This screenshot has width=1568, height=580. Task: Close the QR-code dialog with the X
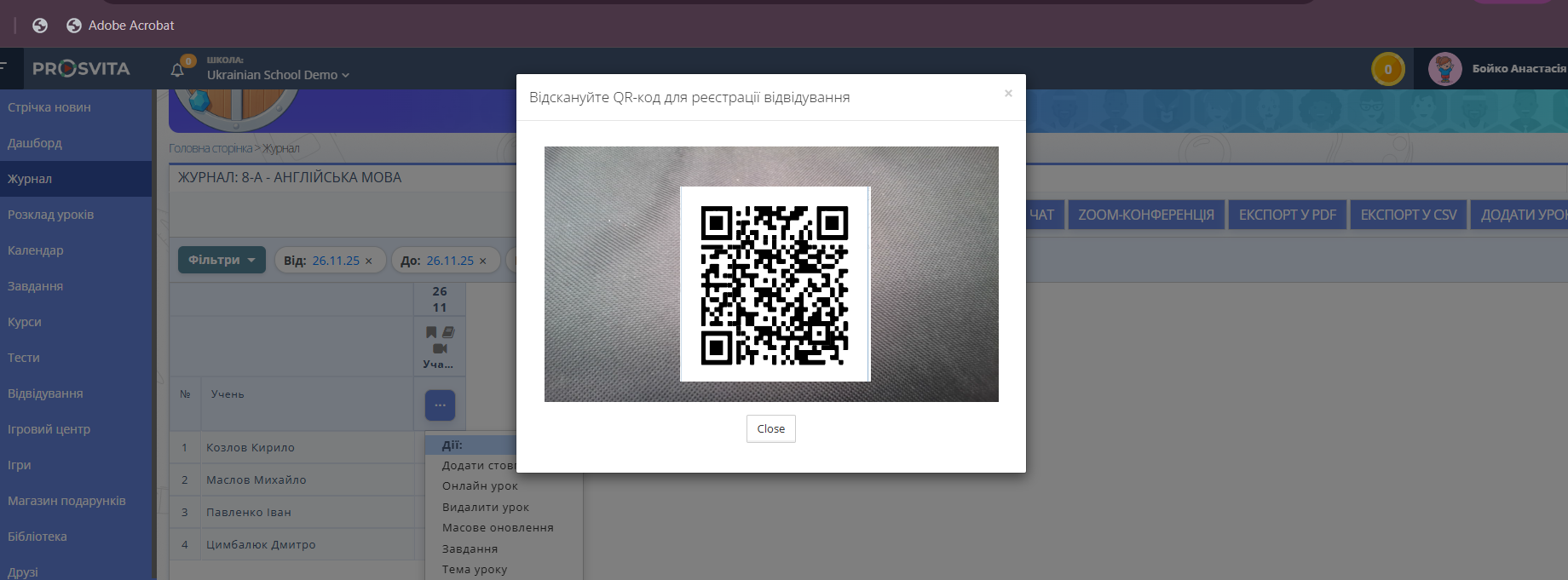(1008, 94)
